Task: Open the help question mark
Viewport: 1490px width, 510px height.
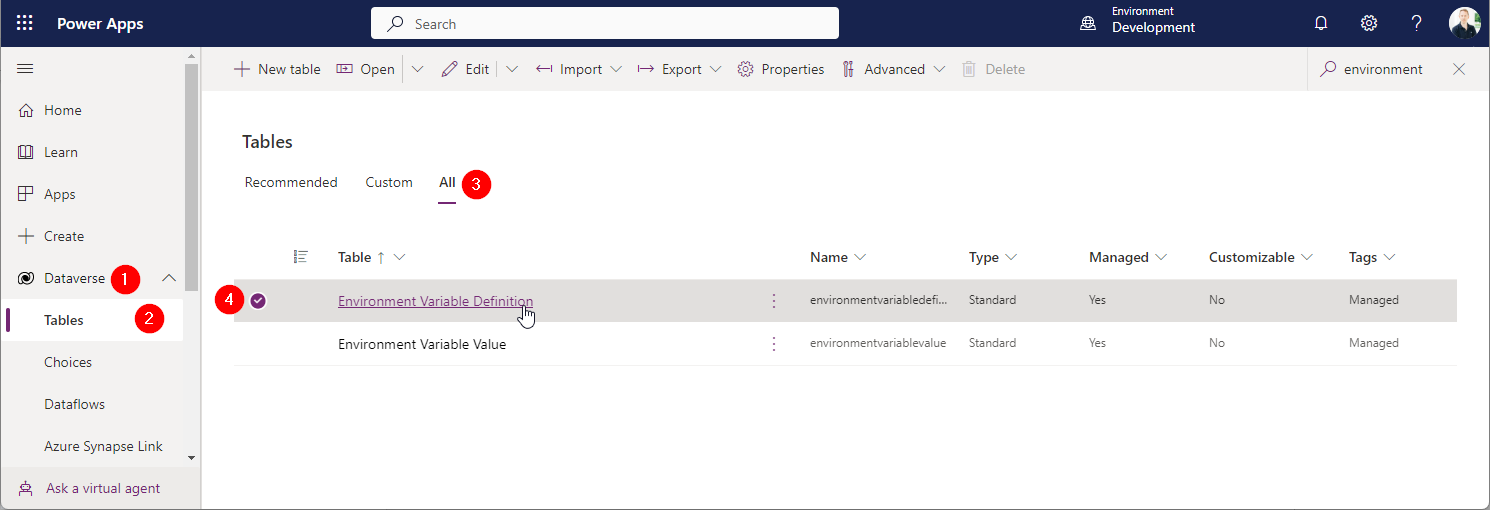Action: [x=1416, y=23]
